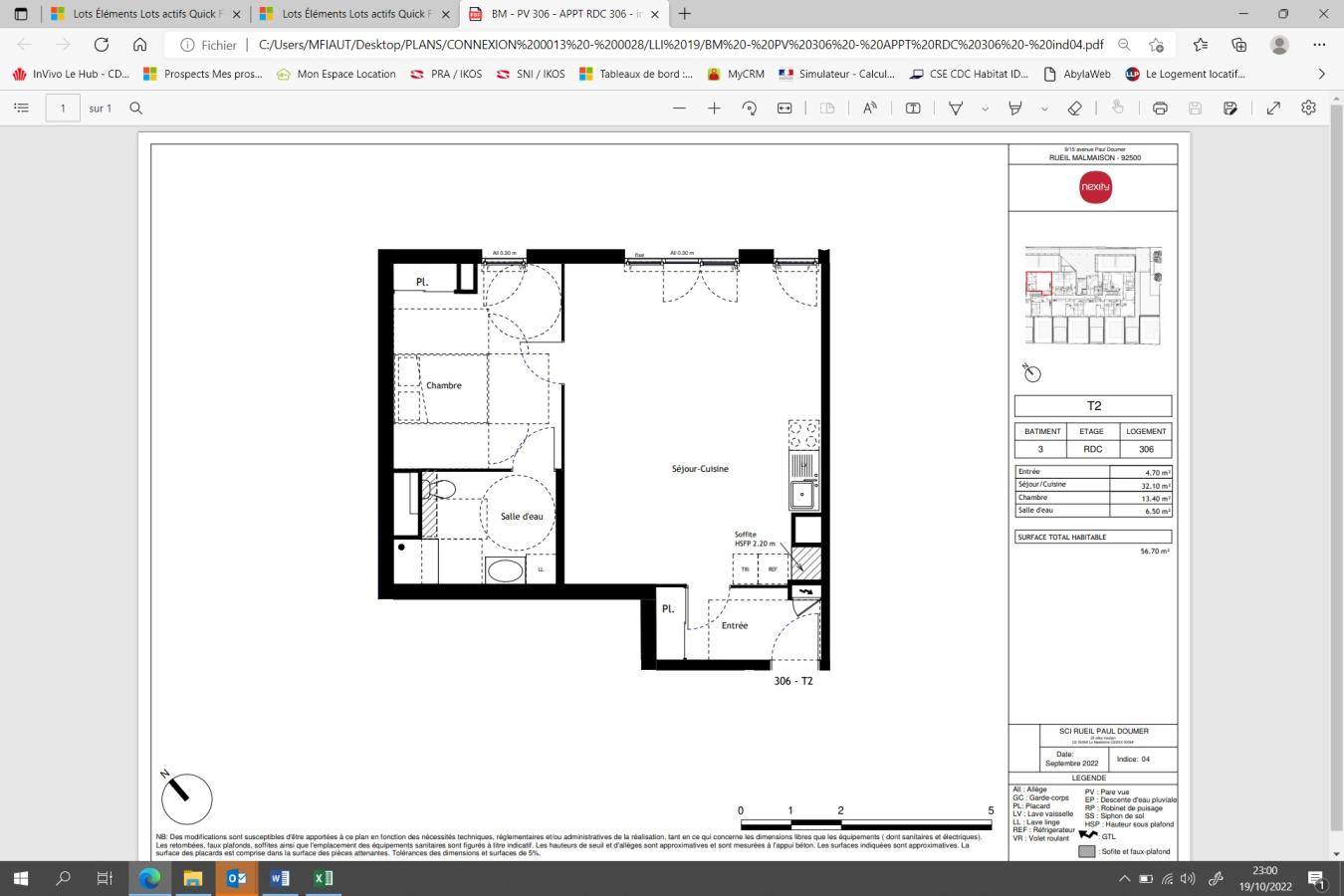The image size is (1344, 896).
Task: Open the Mon Espace Location bookmark
Action: click(336, 74)
